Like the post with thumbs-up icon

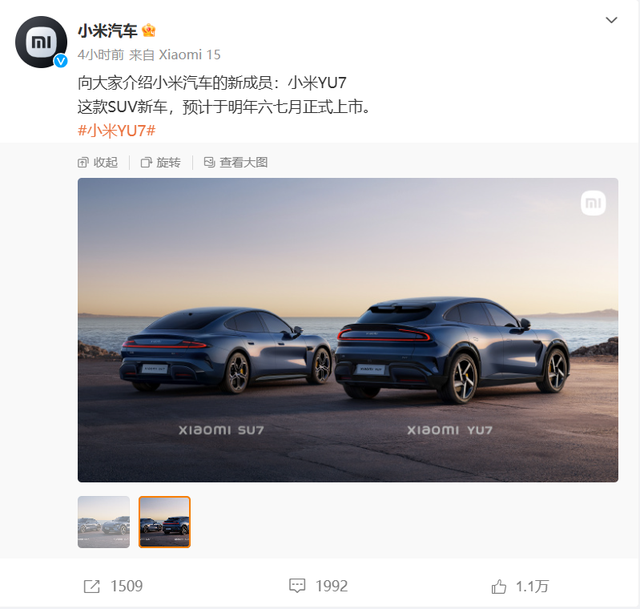tap(498, 587)
